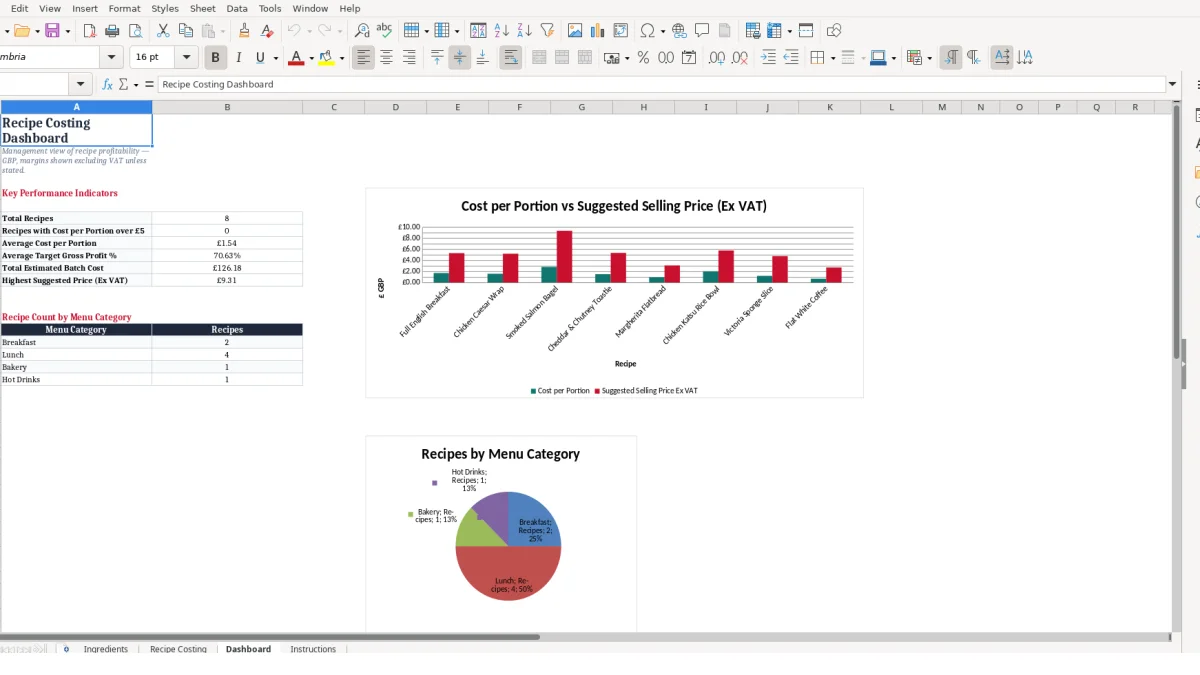Toggle left-to-right text direction
1200x675 pixels.
(x=951, y=58)
